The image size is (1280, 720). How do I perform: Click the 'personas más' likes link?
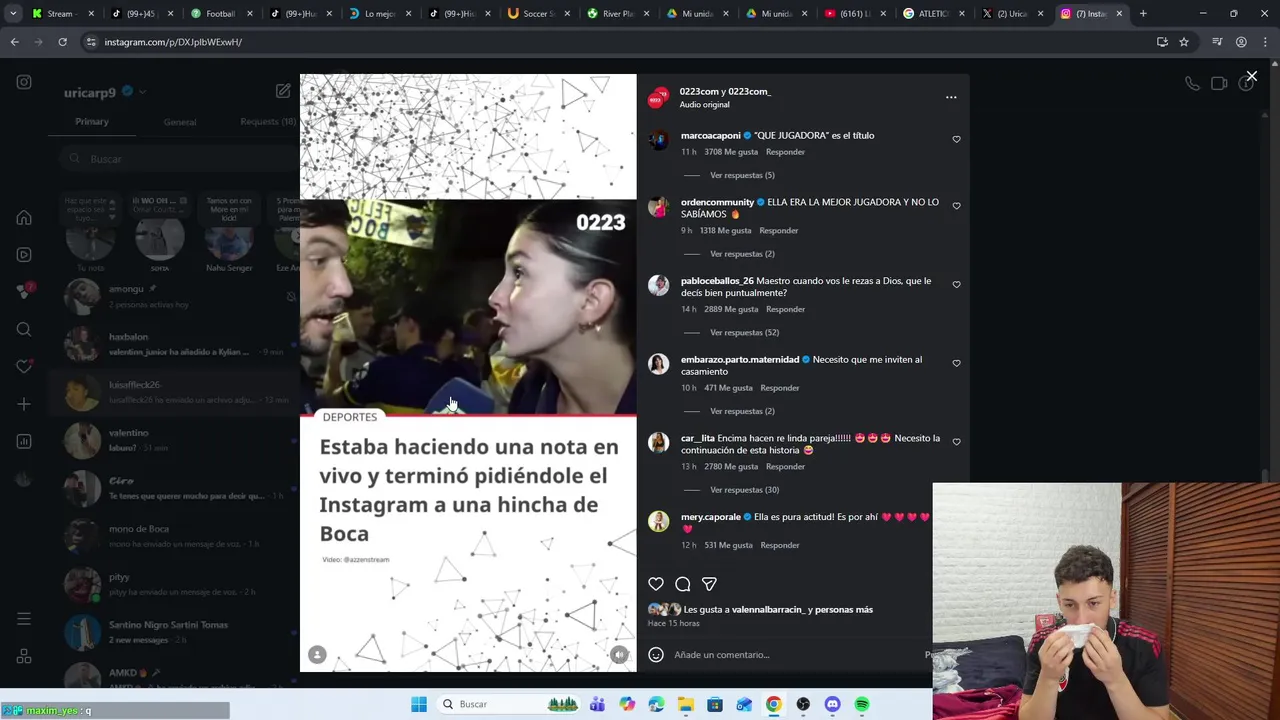pyautogui.click(x=844, y=610)
